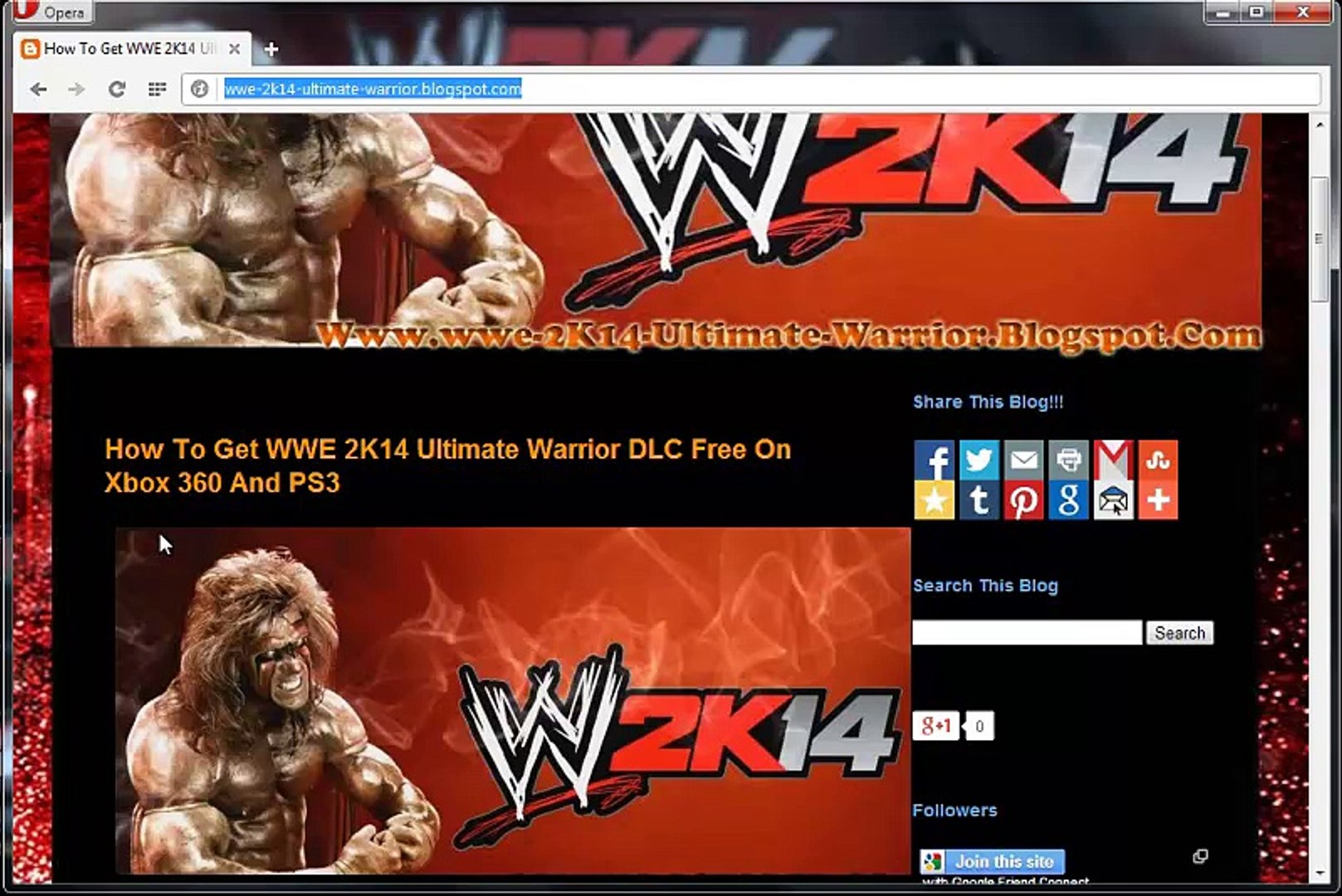Open a new tab with plus button
Image resolution: width=1342 pixels, height=896 pixels.
[x=271, y=49]
